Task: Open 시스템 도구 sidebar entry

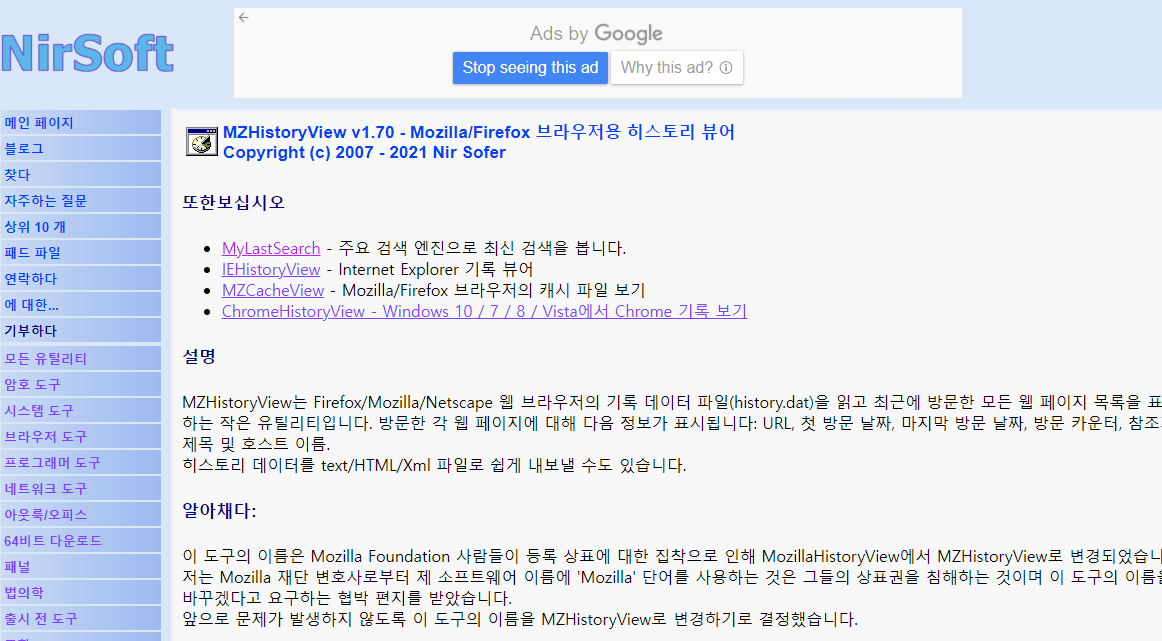Action: click(x=80, y=410)
